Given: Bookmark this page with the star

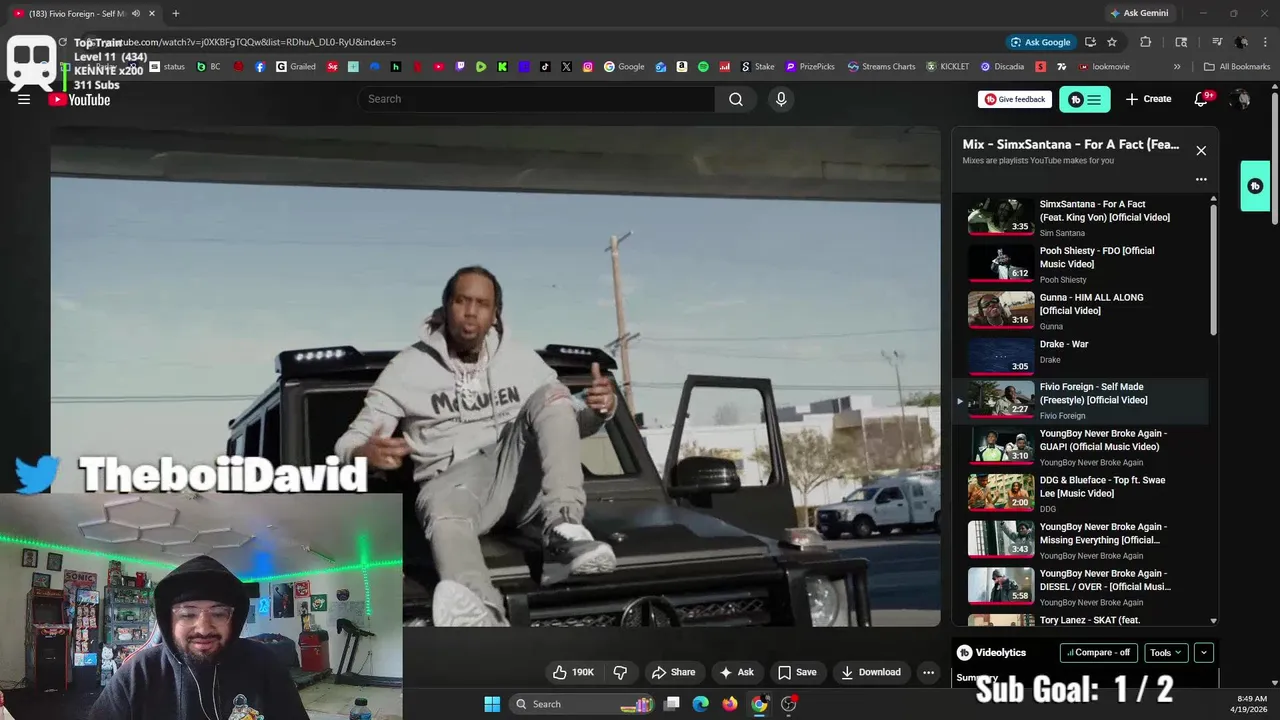Looking at the screenshot, I should pos(1112,42).
